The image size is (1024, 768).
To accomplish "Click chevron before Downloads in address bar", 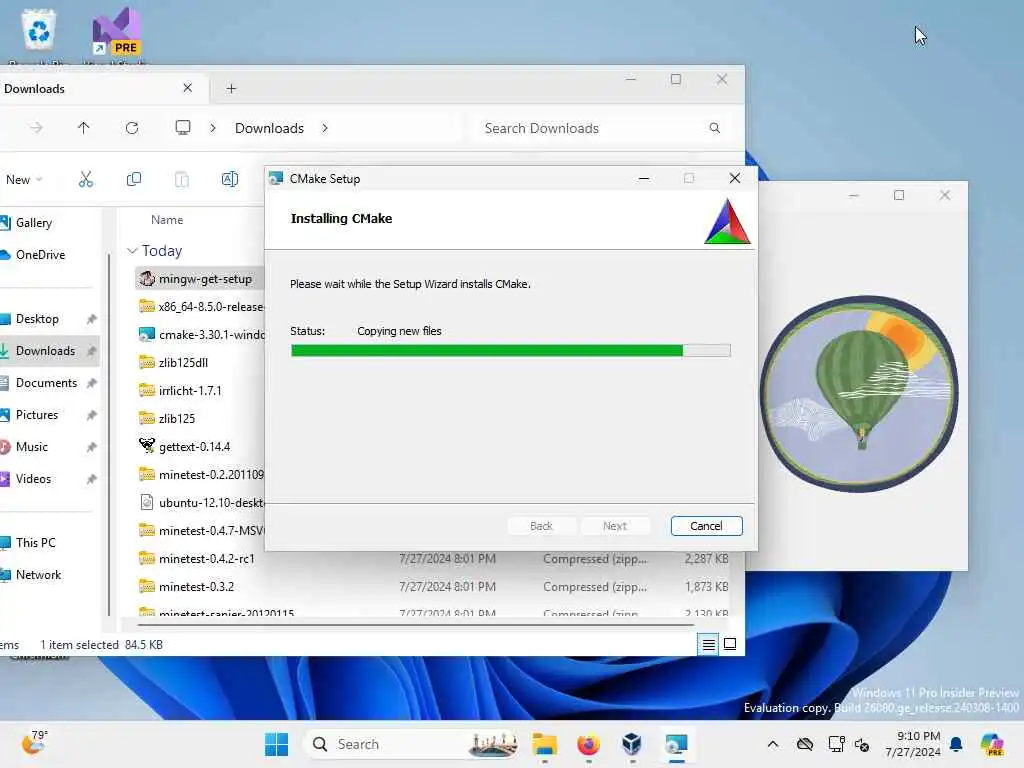I will [213, 128].
